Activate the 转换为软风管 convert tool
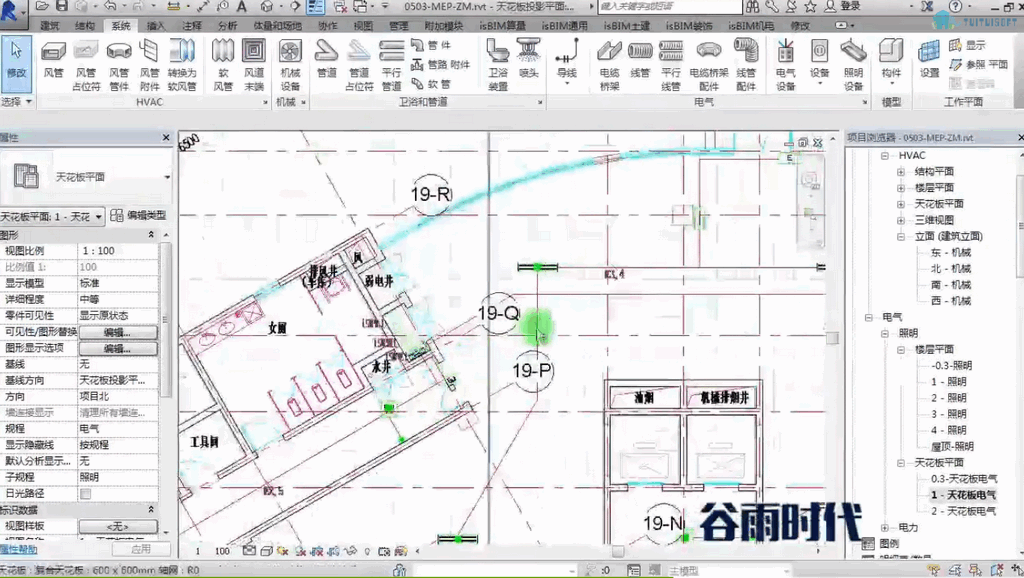 point(182,65)
